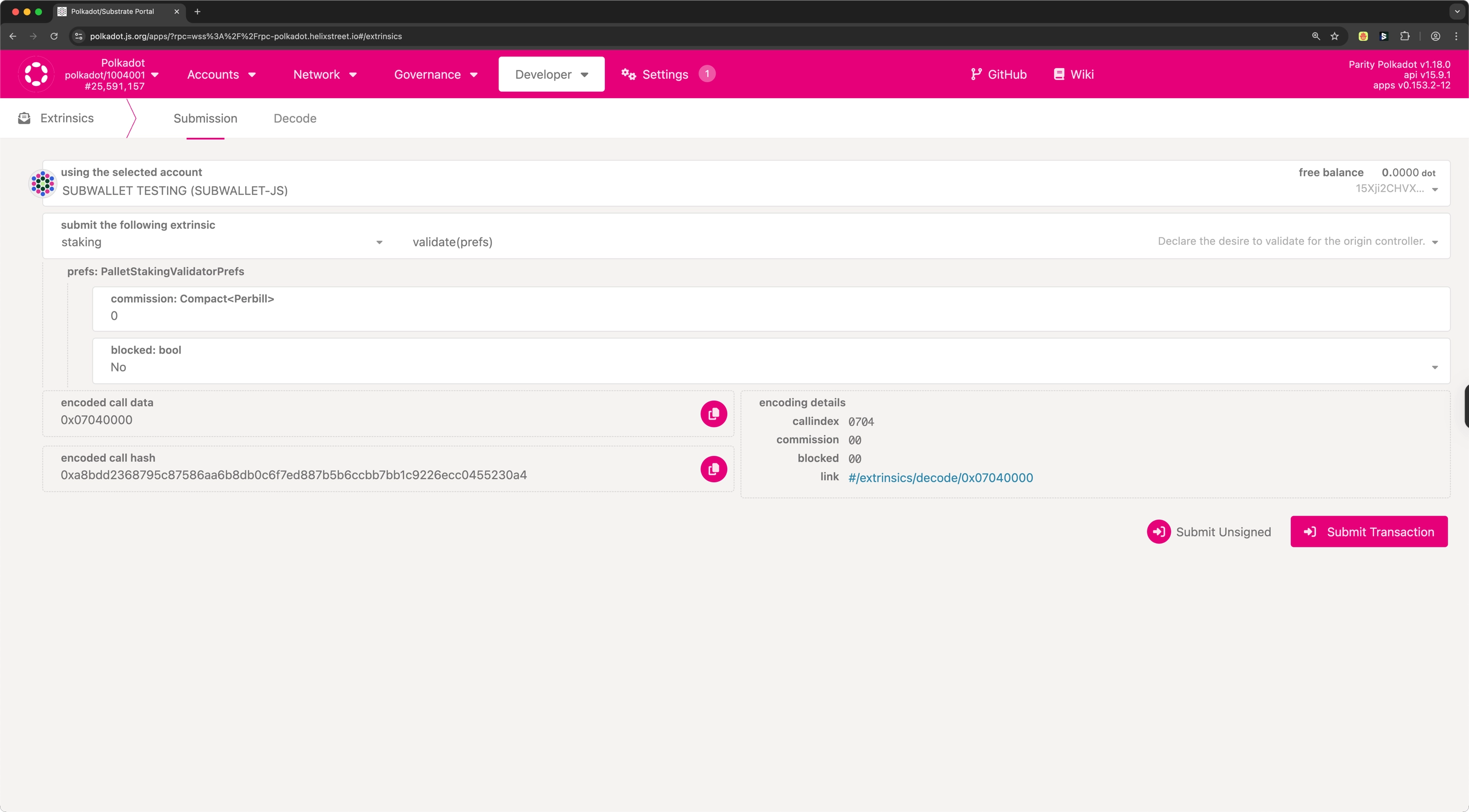Image resolution: width=1469 pixels, height=812 pixels.
Task: Click the Parity Polkadot v1.18.0 version text
Action: tap(1399, 65)
